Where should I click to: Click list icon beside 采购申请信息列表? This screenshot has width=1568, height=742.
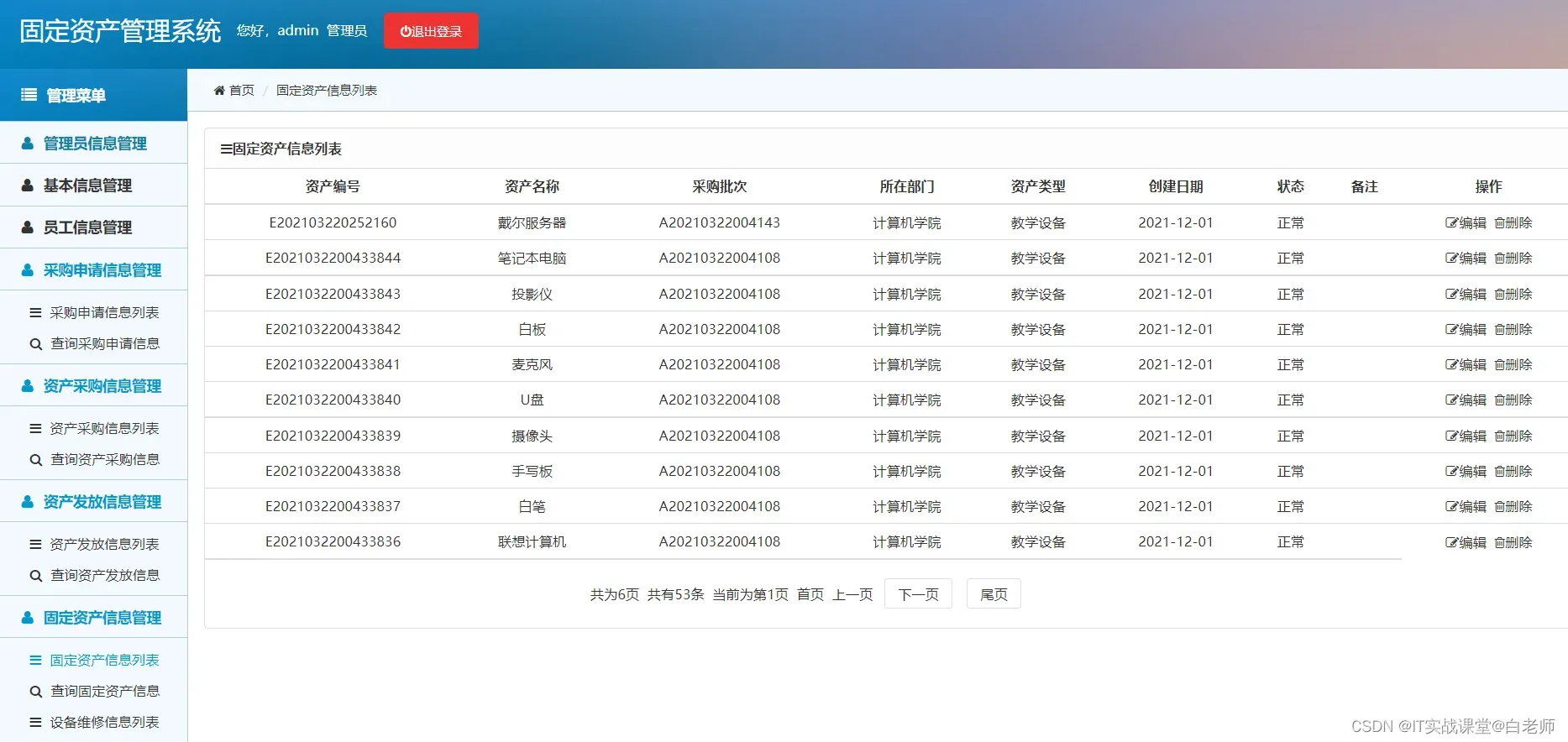pos(35,312)
